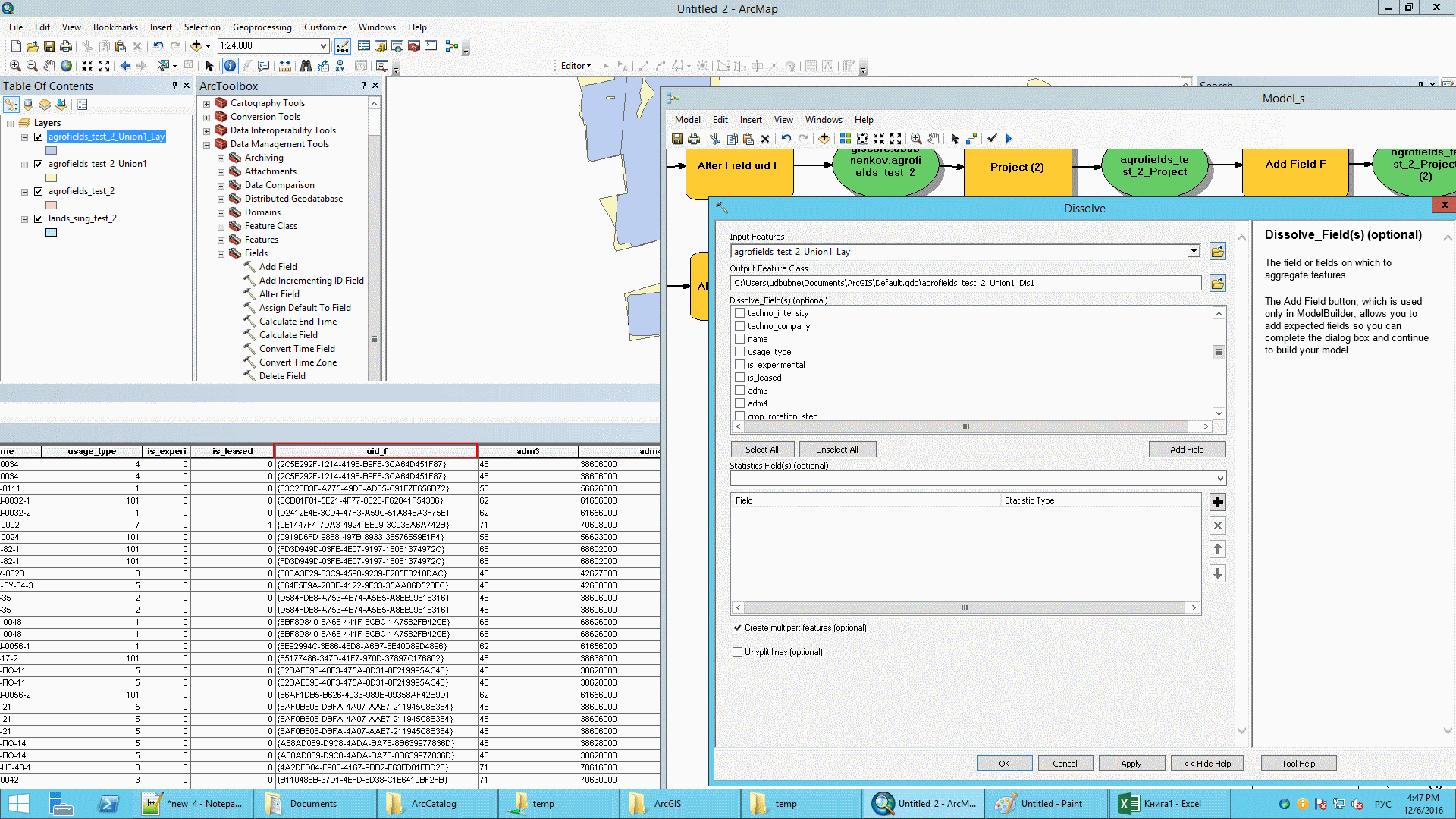Click the Unselect All button
The image size is (1456, 819).
836,450
